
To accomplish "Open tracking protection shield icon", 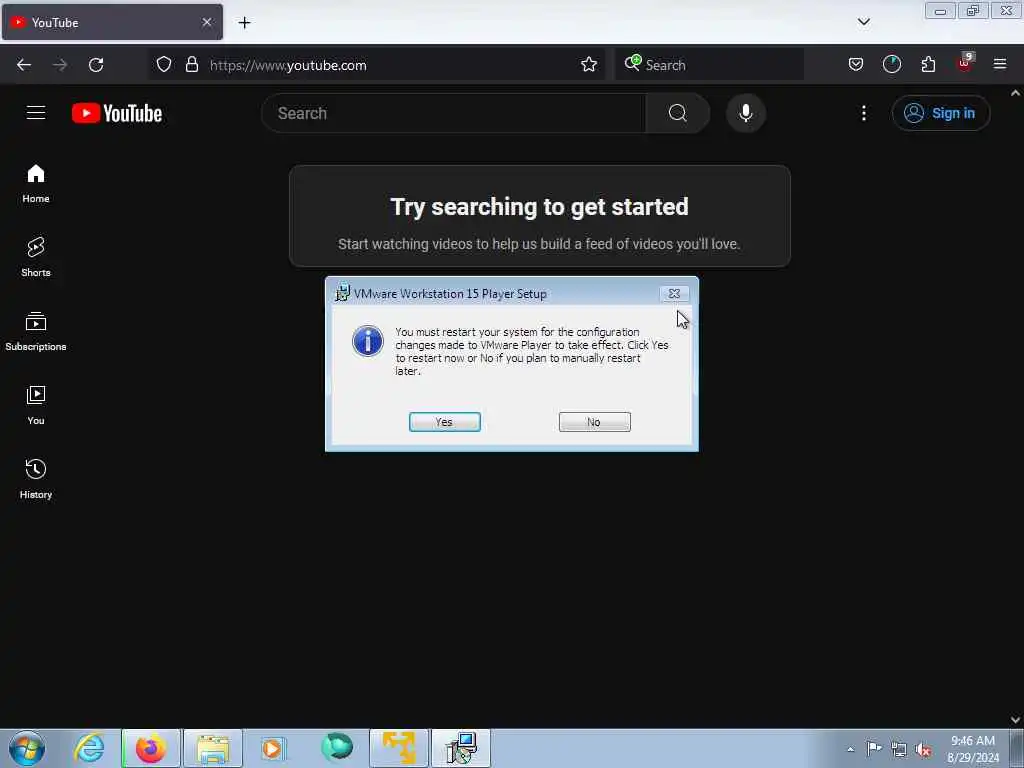I will [164, 65].
